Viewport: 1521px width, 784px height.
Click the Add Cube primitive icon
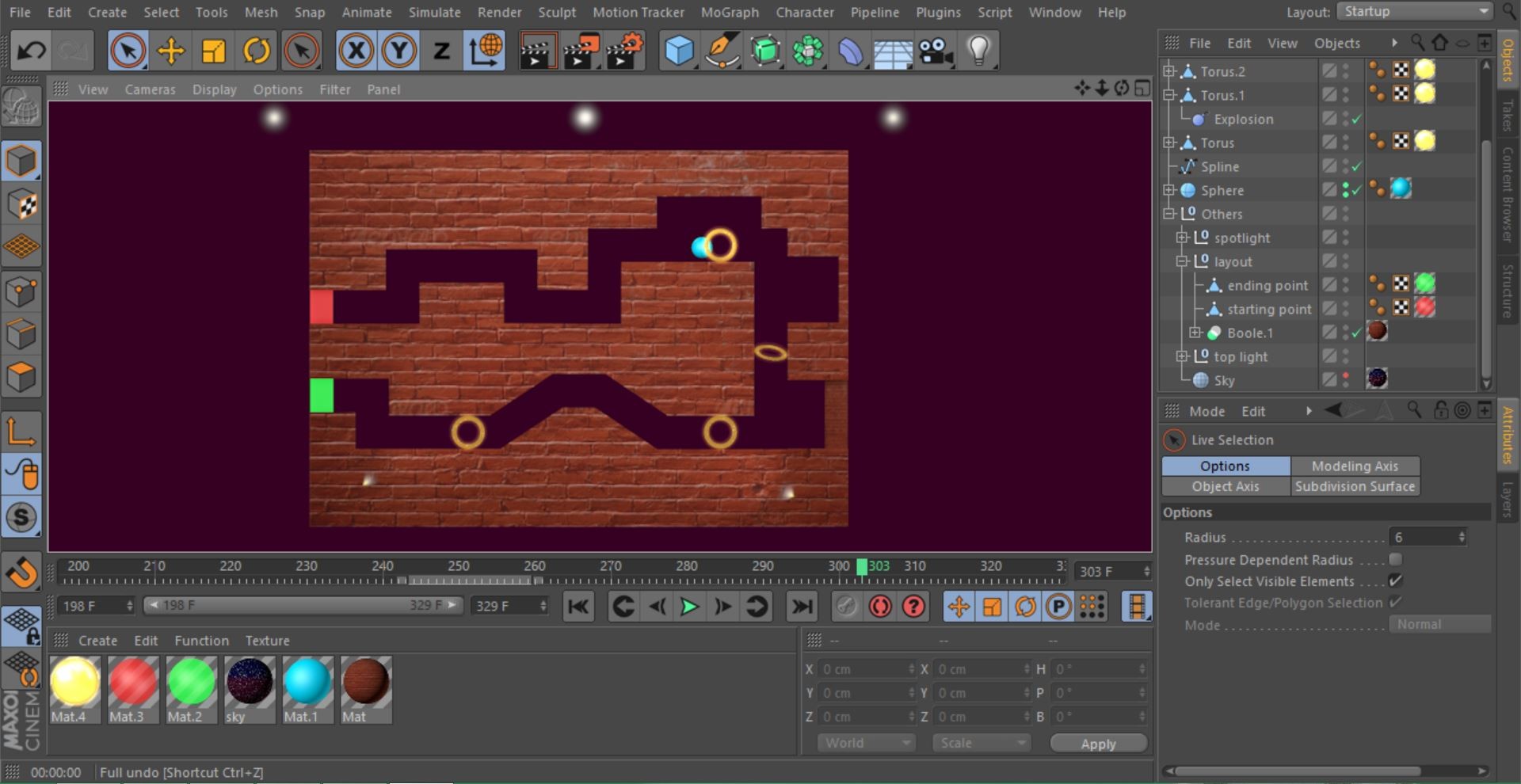(x=680, y=50)
